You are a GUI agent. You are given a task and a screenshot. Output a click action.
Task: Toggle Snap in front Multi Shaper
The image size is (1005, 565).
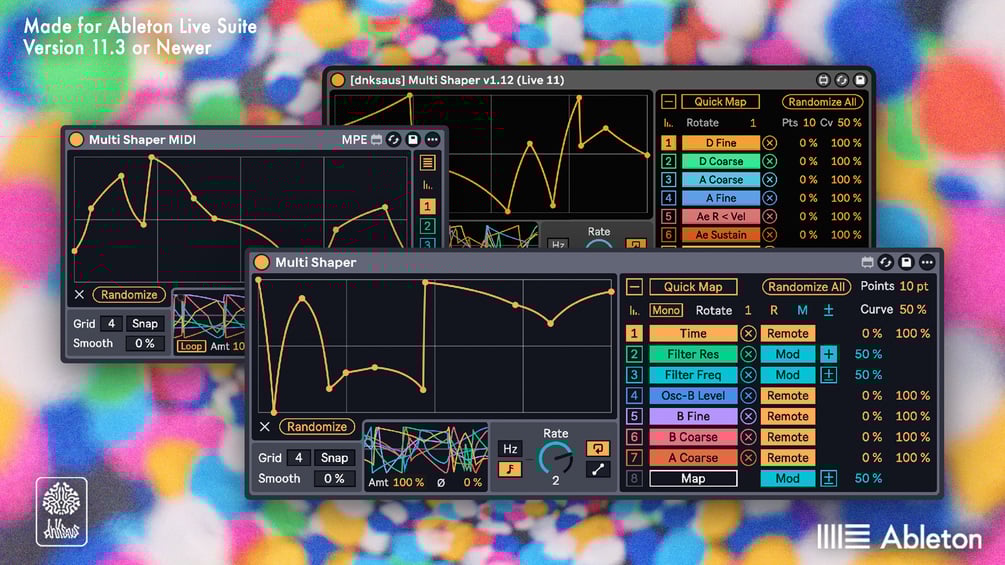click(x=335, y=458)
